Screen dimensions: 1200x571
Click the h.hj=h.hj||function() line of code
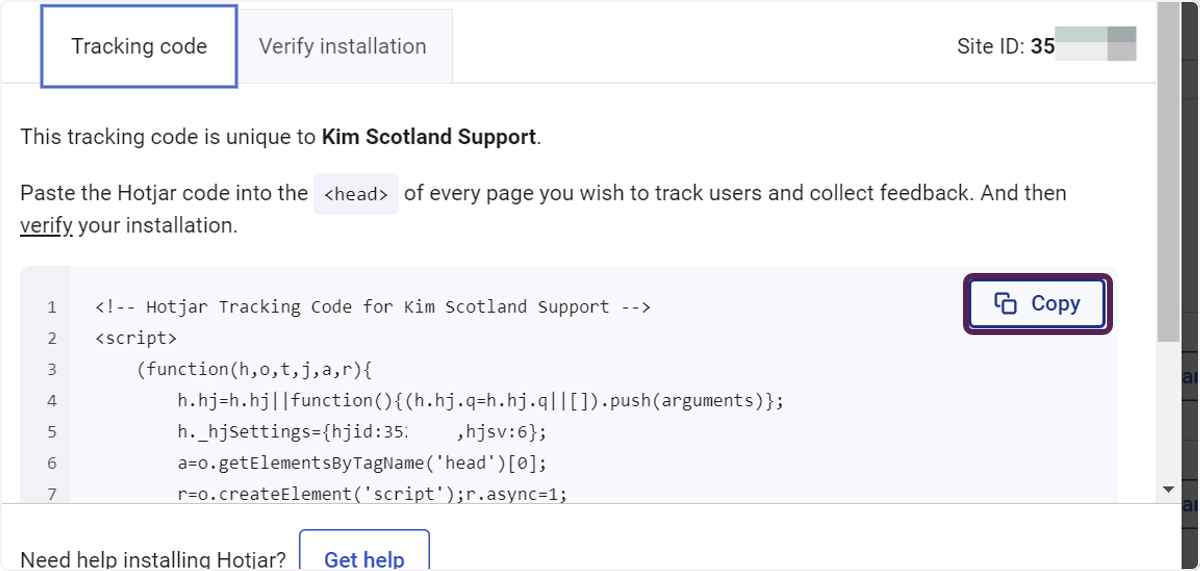point(481,401)
